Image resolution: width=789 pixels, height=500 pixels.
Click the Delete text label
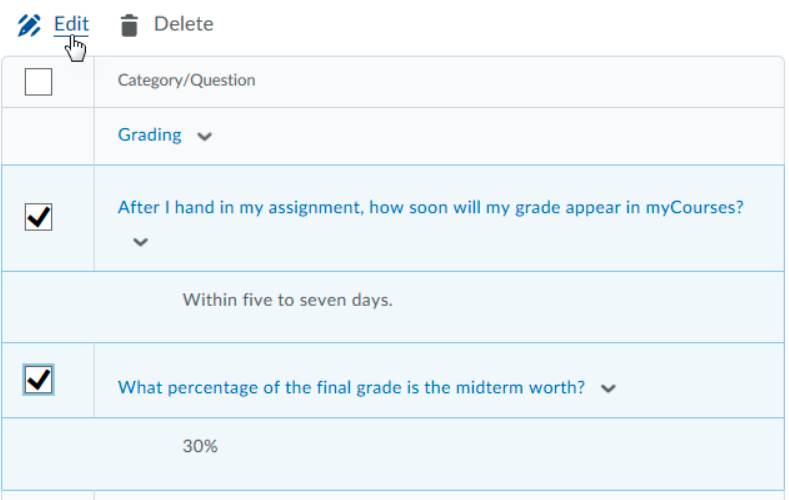click(183, 24)
